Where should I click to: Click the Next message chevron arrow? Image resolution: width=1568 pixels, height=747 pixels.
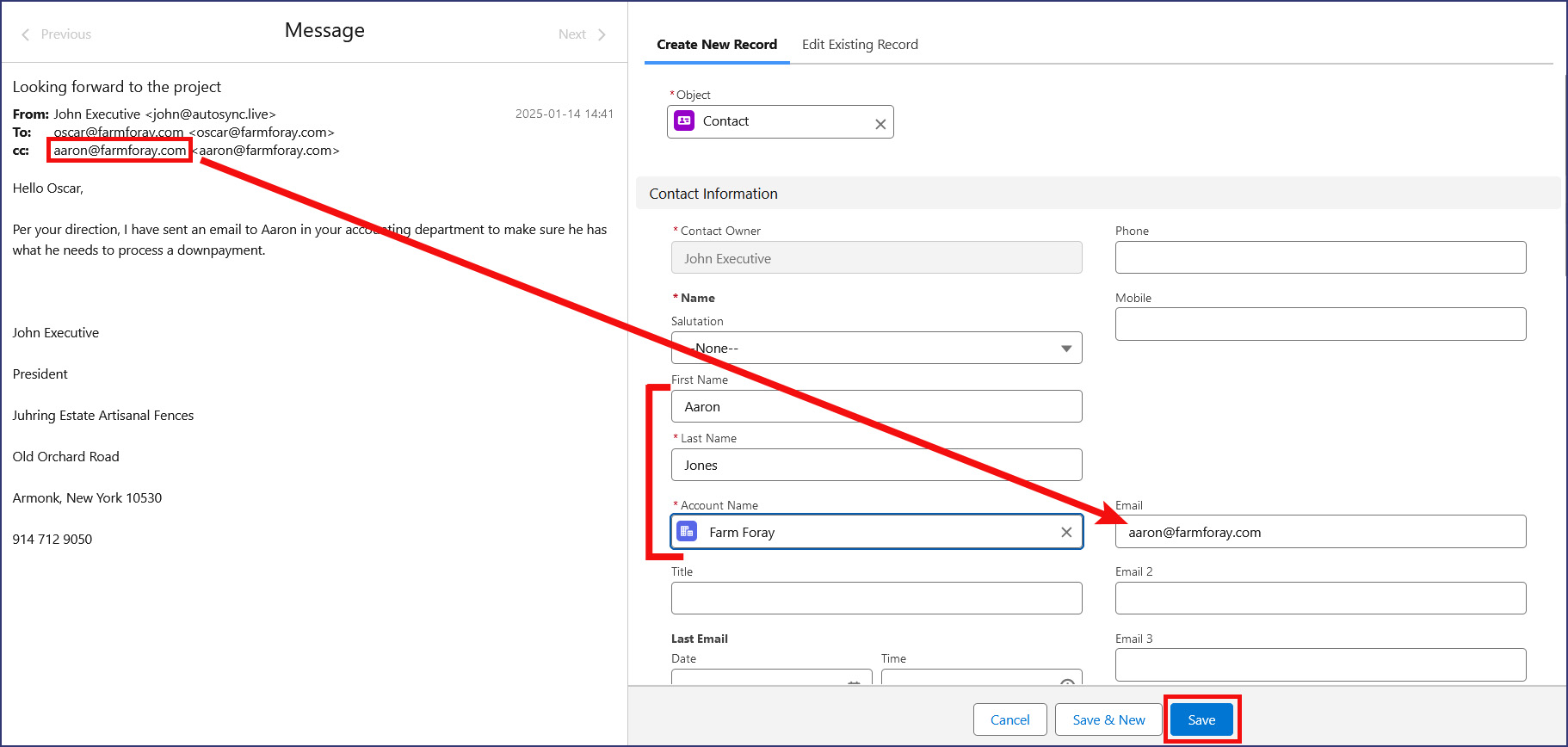click(602, 34)
